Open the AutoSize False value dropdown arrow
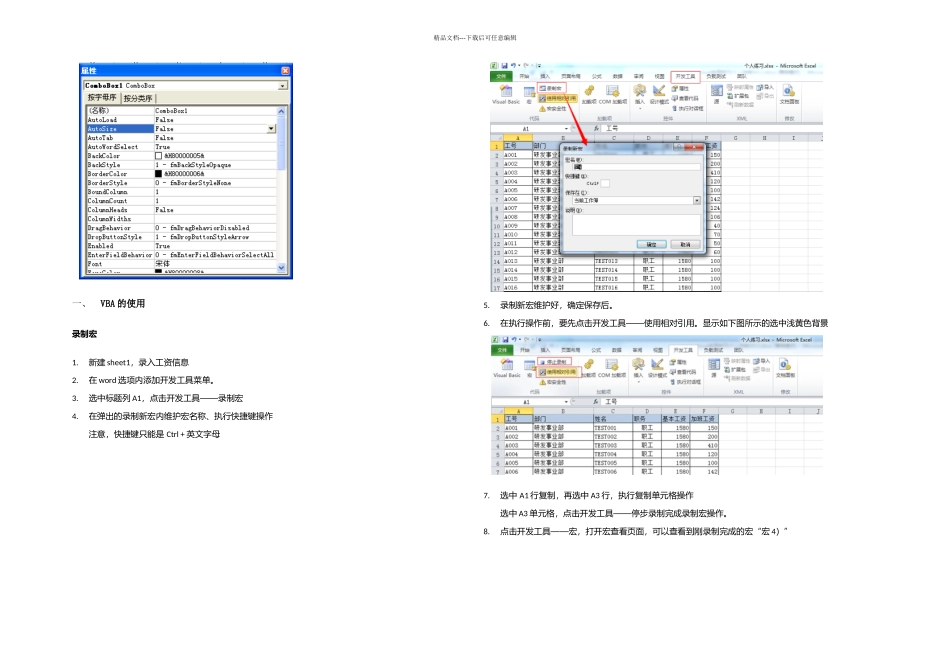Viewport: 950px width, 672px height. [x=271, y=128]
